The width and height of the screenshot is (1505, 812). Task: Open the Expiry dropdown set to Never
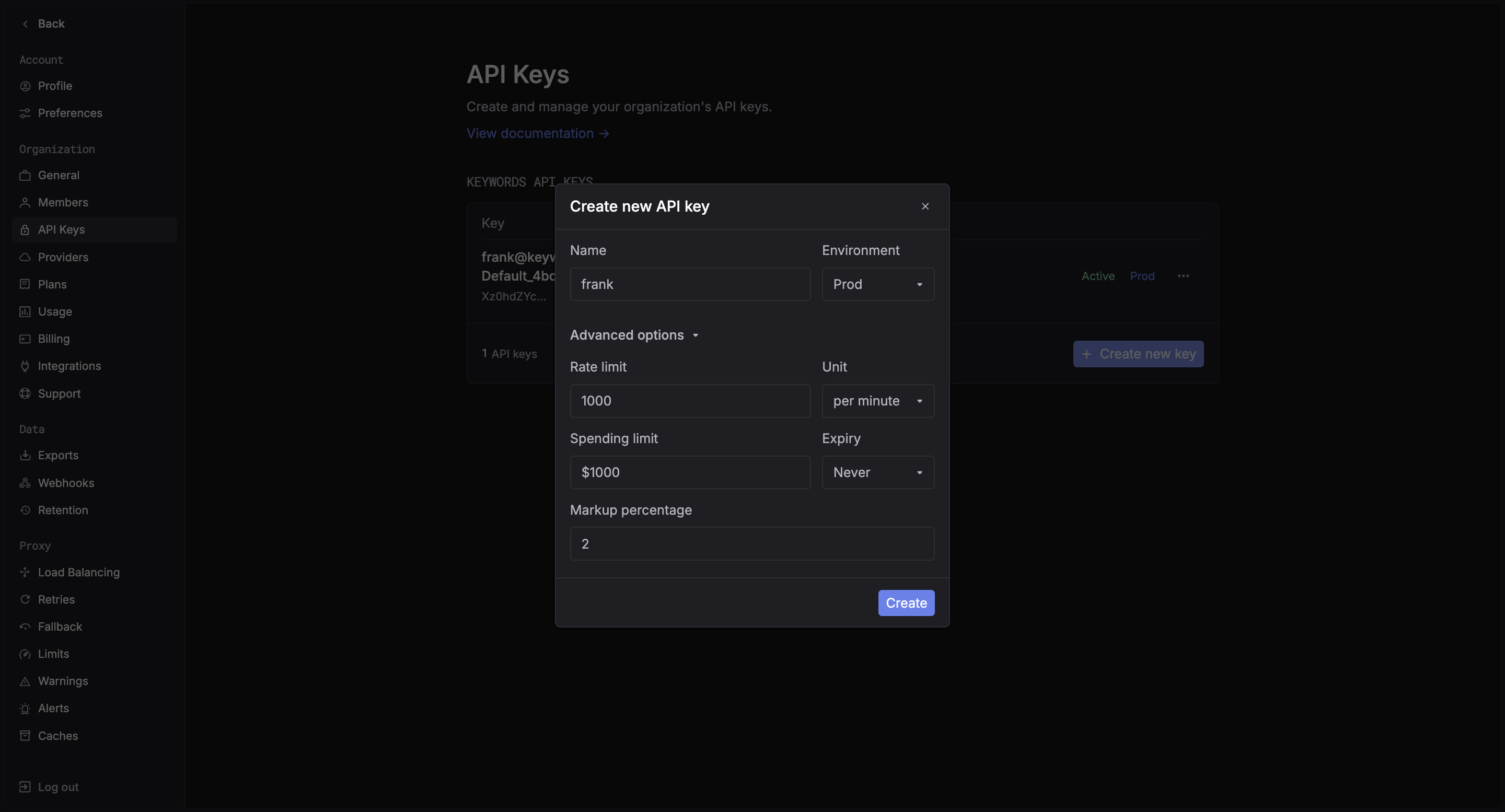(x=877, y=472)
